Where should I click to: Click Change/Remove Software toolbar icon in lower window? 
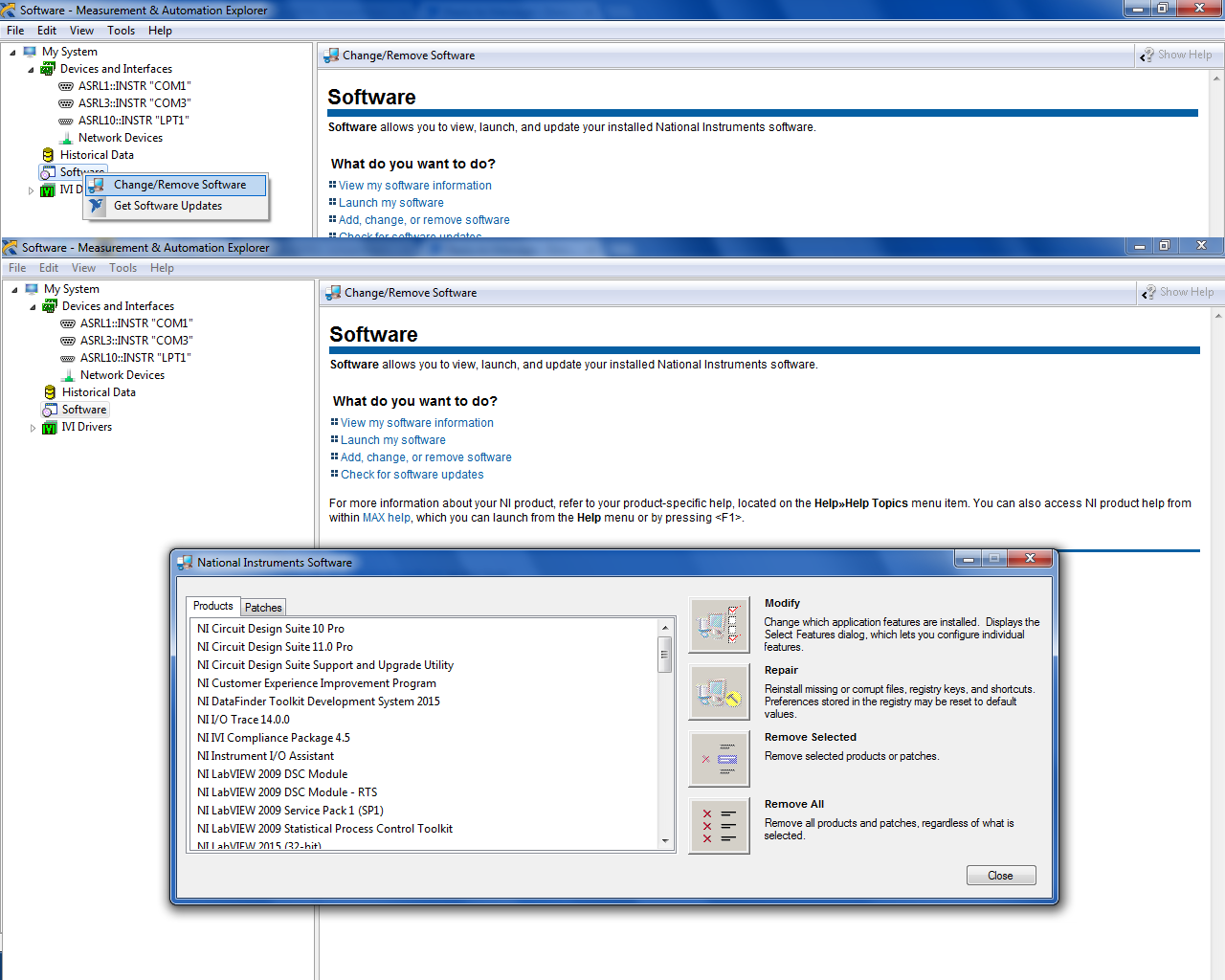pos(333,293)
